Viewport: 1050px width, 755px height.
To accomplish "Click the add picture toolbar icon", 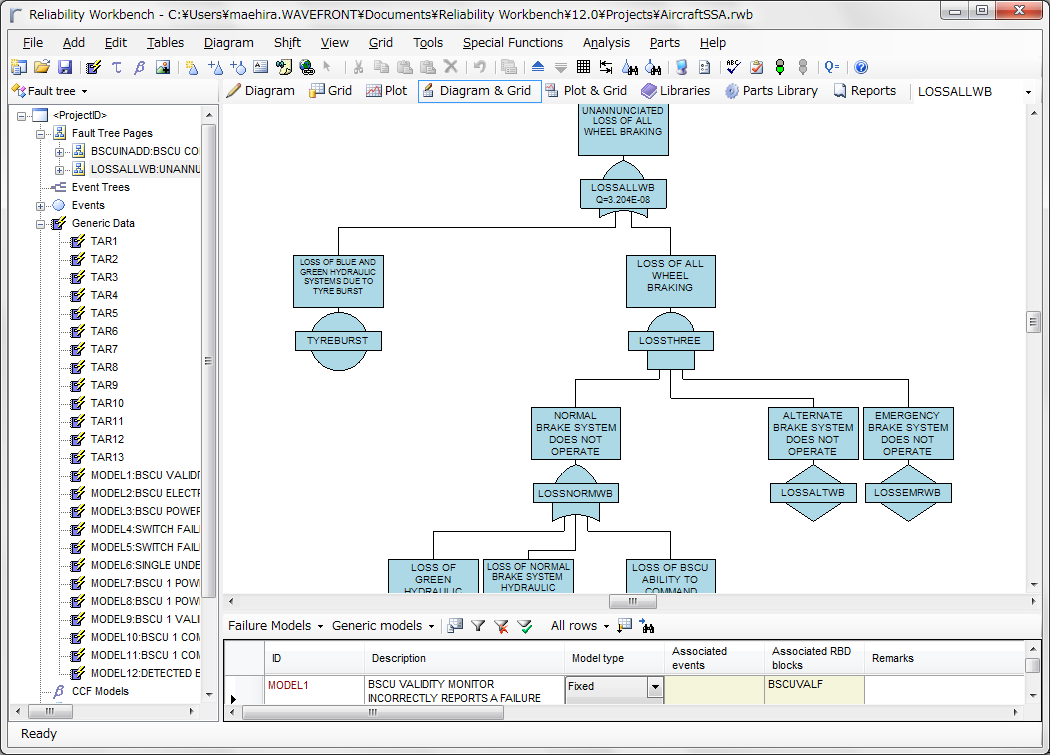I will [x=163, y=67].
